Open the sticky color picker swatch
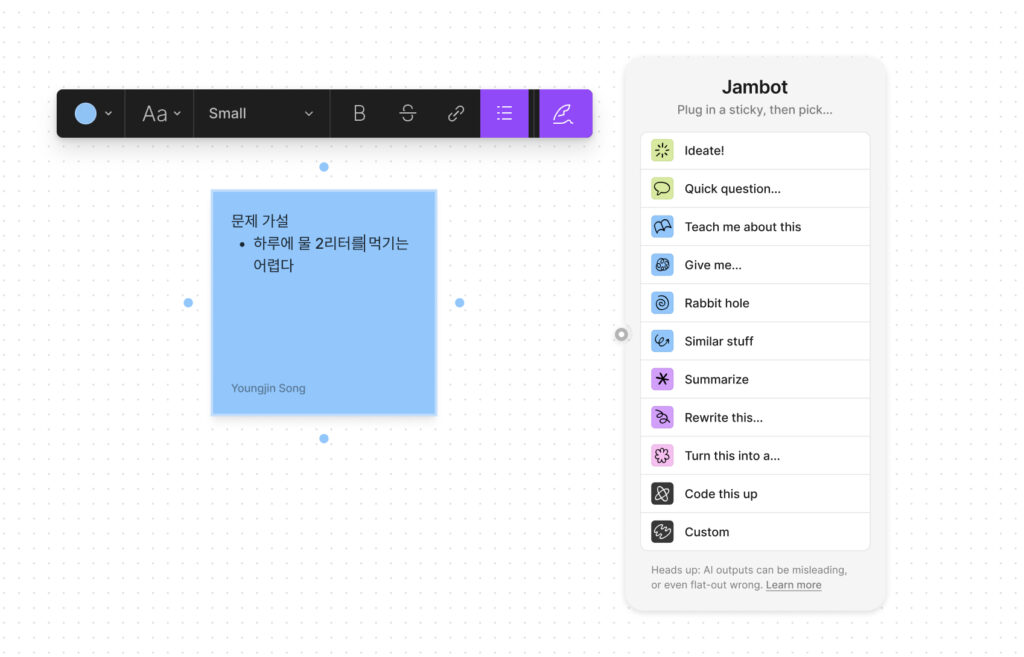 point(86,114)
